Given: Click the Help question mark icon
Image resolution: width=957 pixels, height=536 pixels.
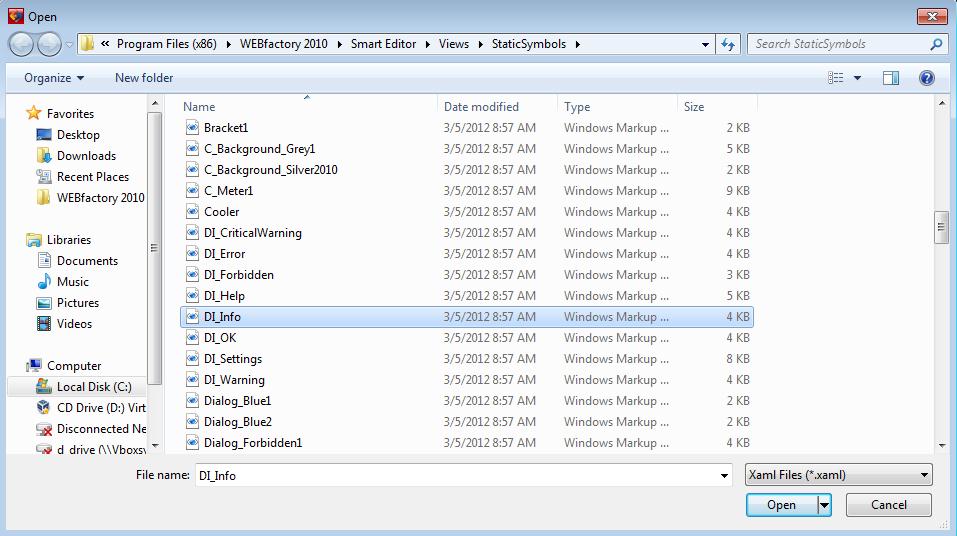Looking at the screenshot, I should pyautogui.click(x=926, y=78).
